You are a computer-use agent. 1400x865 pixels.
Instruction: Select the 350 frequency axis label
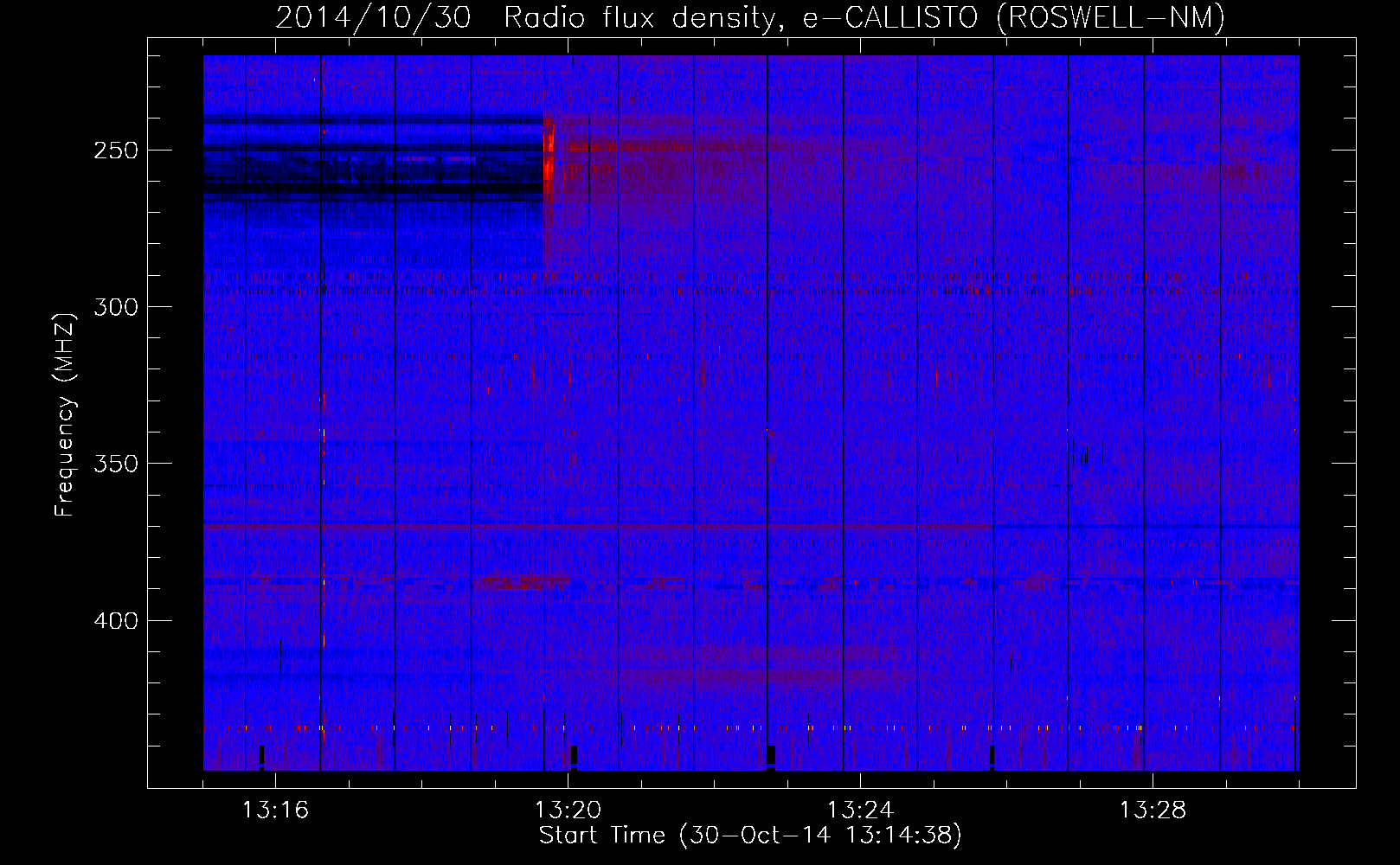(116, 464)
